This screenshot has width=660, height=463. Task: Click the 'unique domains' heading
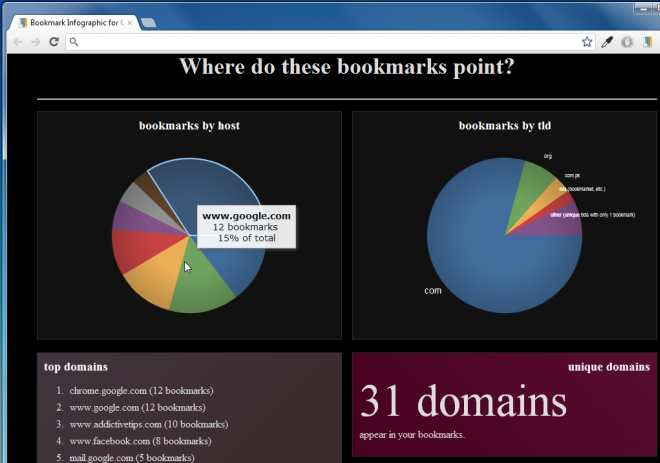point(609,367)
